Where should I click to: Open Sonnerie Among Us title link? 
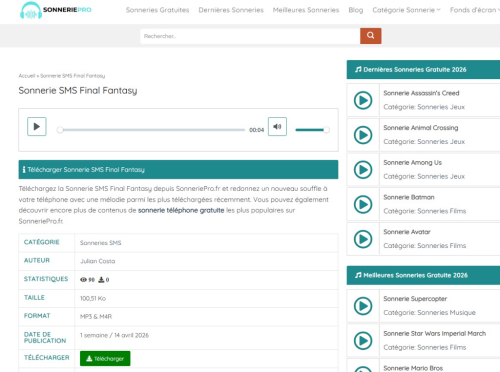tap(412, 162)
